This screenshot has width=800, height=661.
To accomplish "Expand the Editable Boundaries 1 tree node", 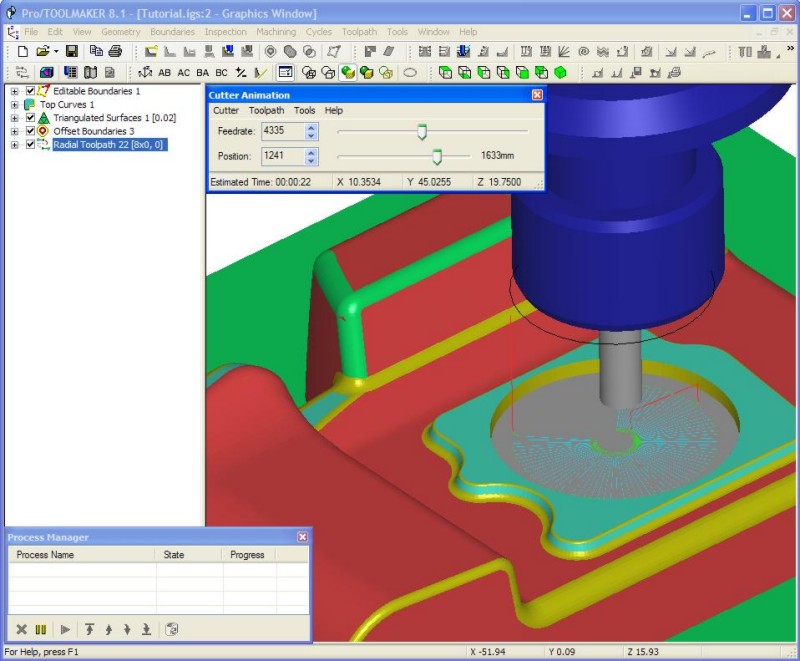I will click(14, 91).
